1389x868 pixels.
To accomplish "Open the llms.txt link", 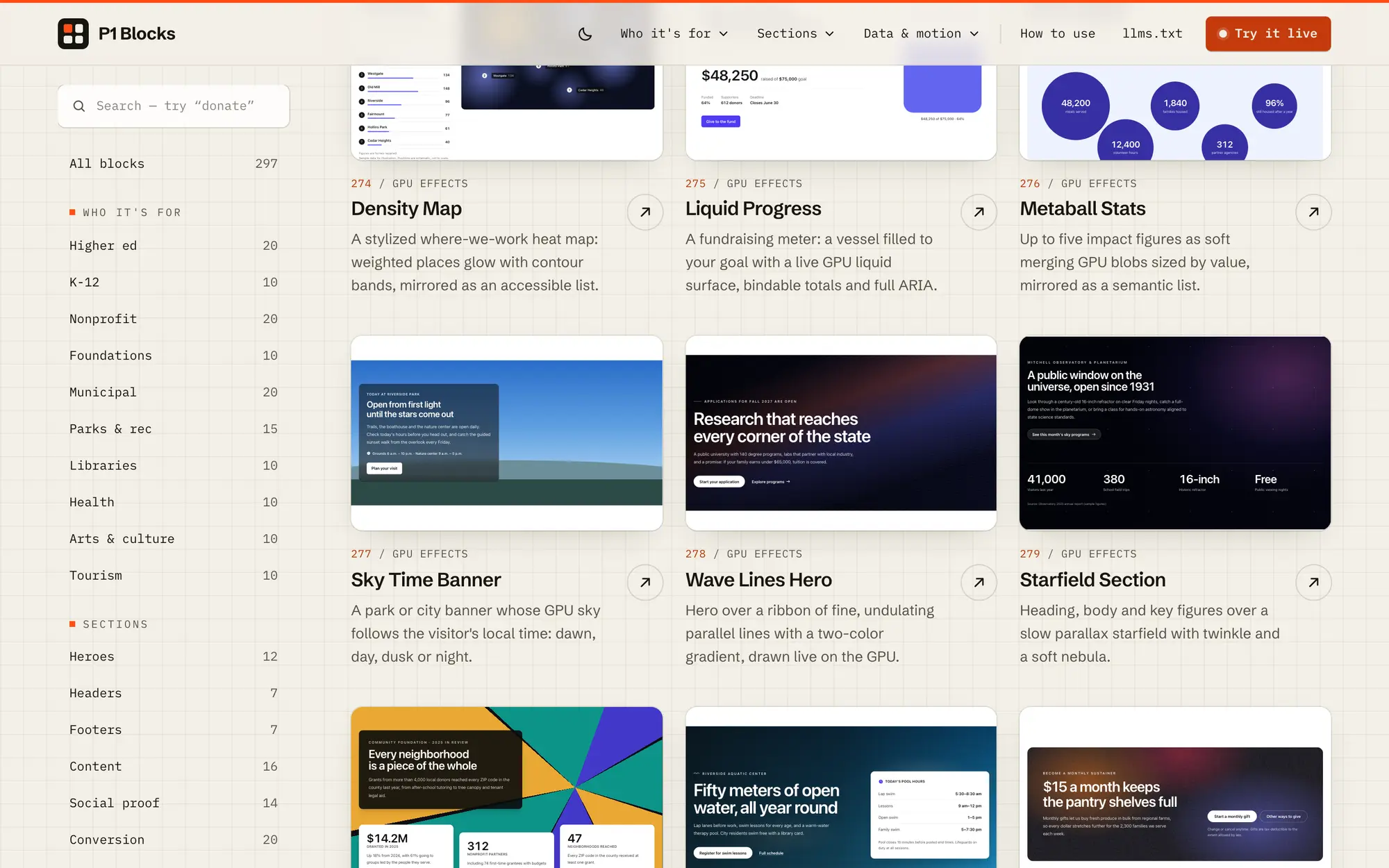I will [1152, 33].
